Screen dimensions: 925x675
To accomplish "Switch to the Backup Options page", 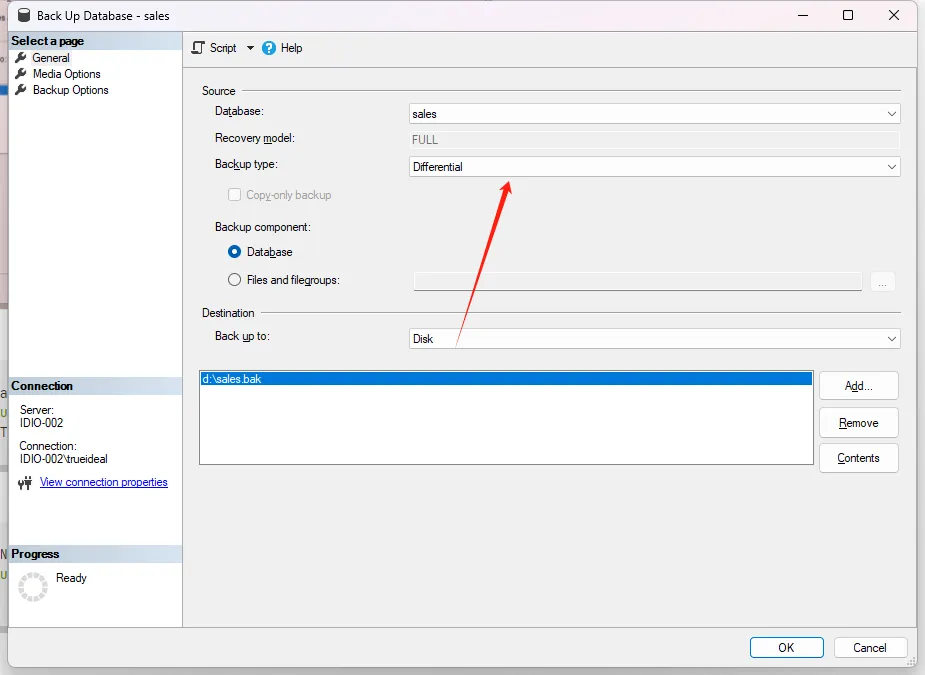I will click(x=70, y=90).
